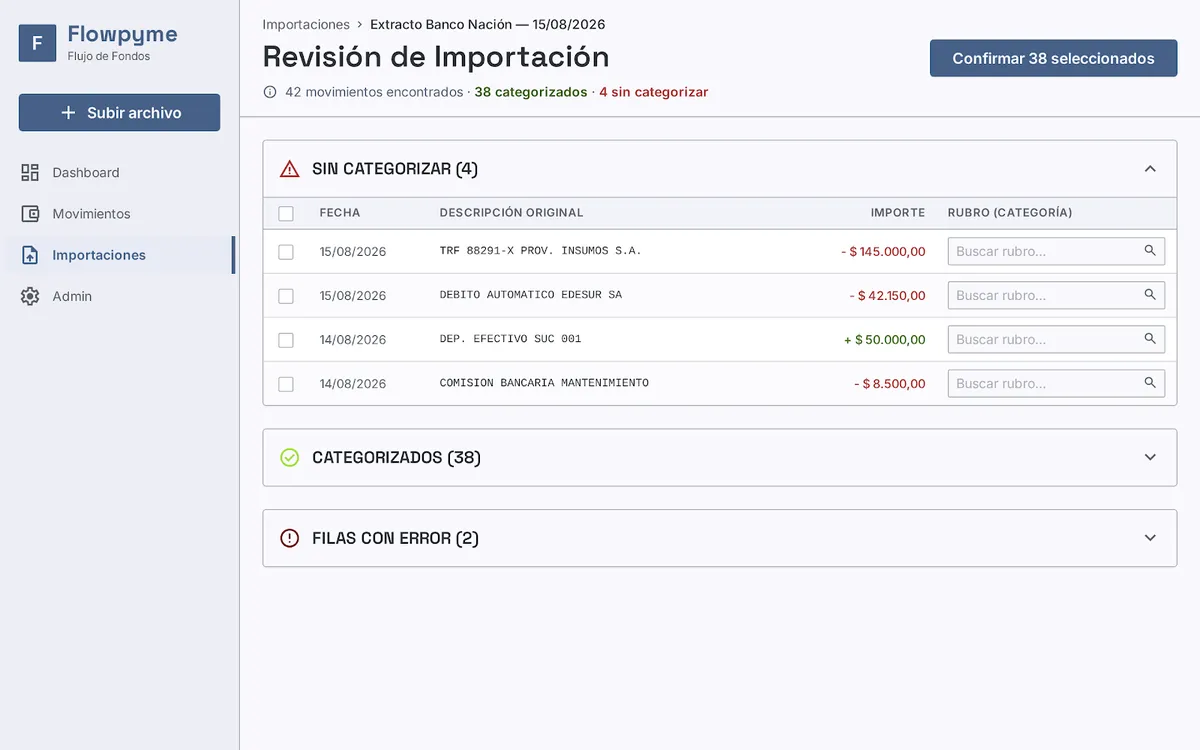Click the Movimientos wallet icon
This screenshot has width=1200, height=750.
pos(30,214)
